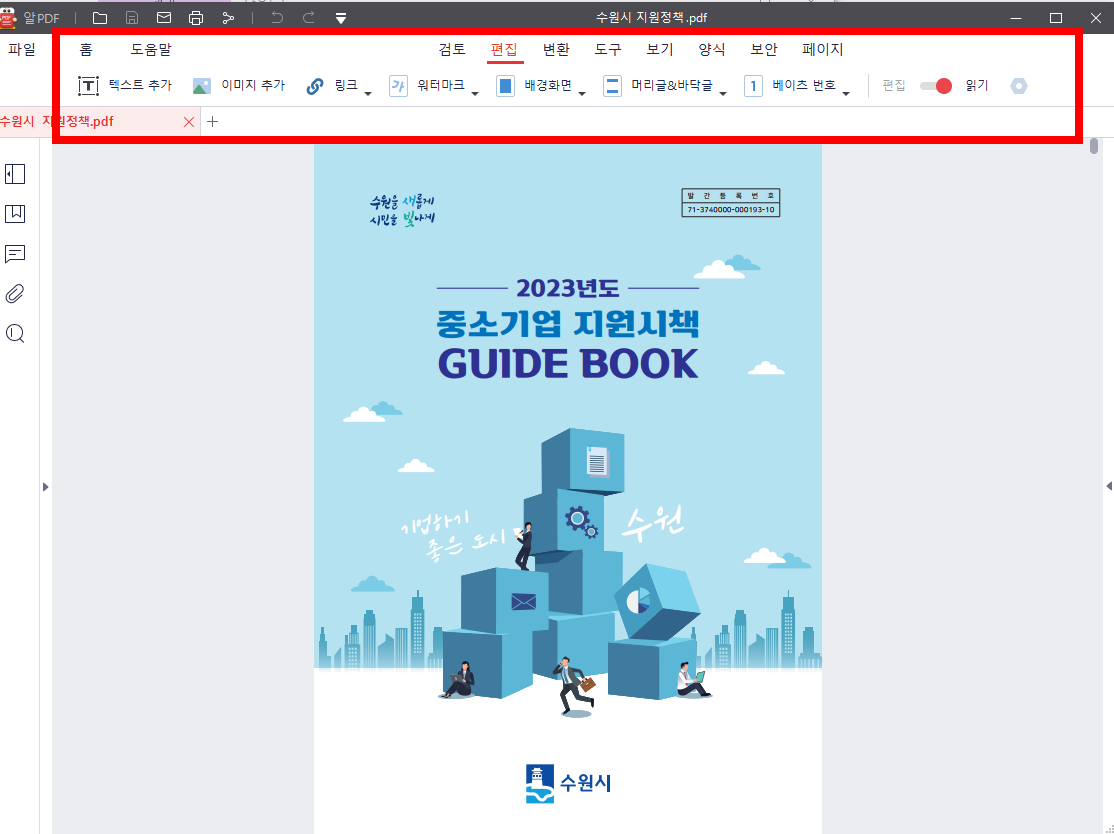Screen dimensions: 1114x834
Task: Open the bookmarks panel
Action: pos(14,214)
